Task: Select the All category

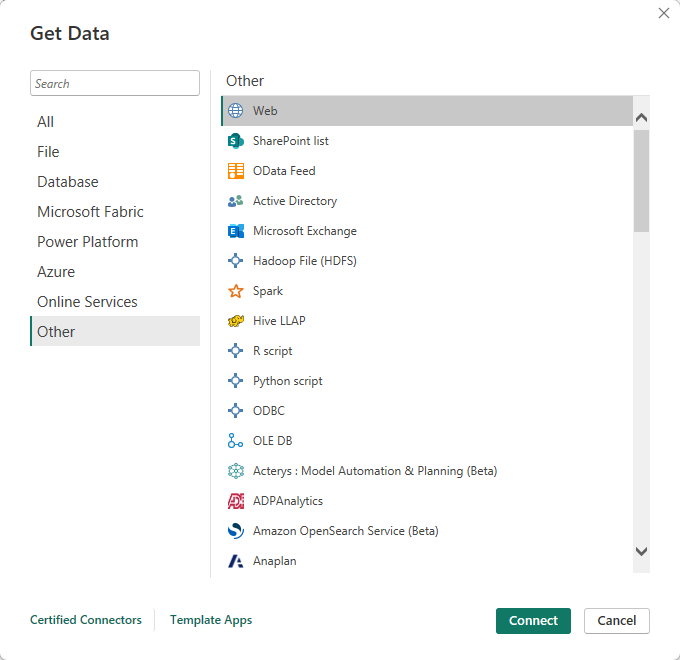Action: pyautogui.click(x=115, y=122)
